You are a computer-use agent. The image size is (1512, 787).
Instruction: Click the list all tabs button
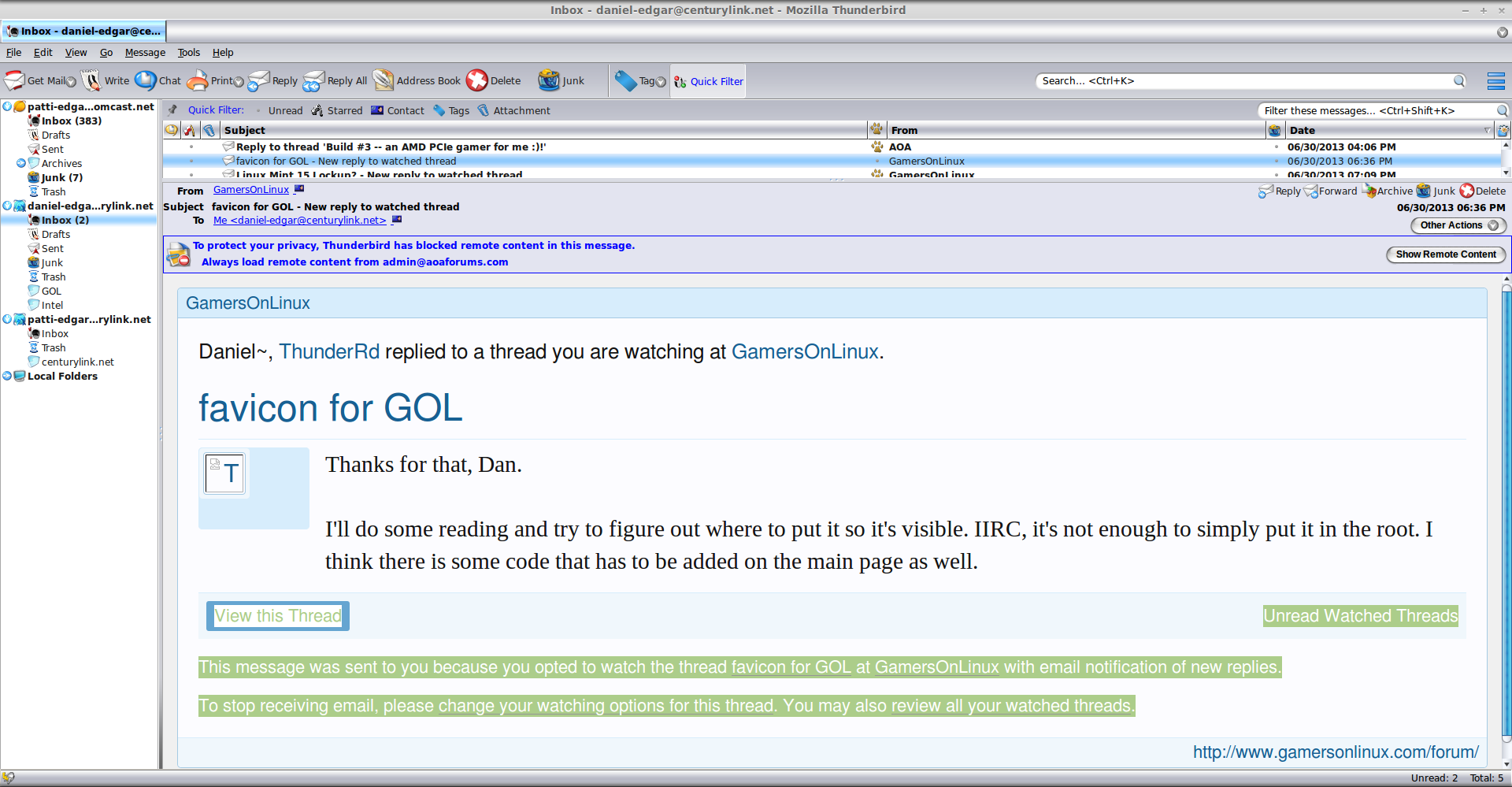click(x=1503, y=32)
